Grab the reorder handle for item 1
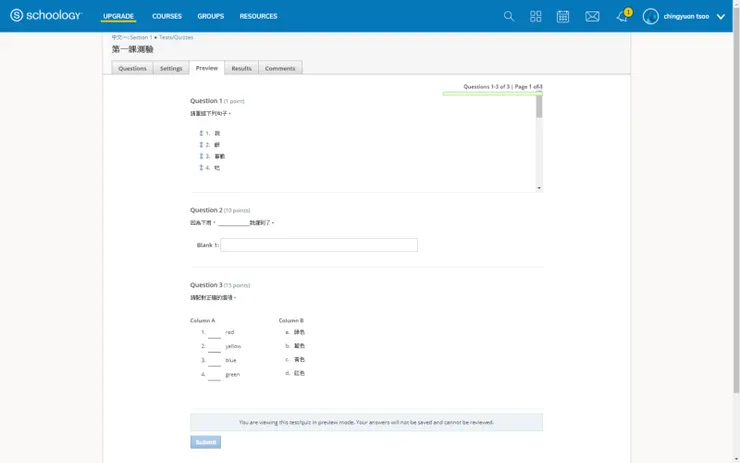 [201, 133]
